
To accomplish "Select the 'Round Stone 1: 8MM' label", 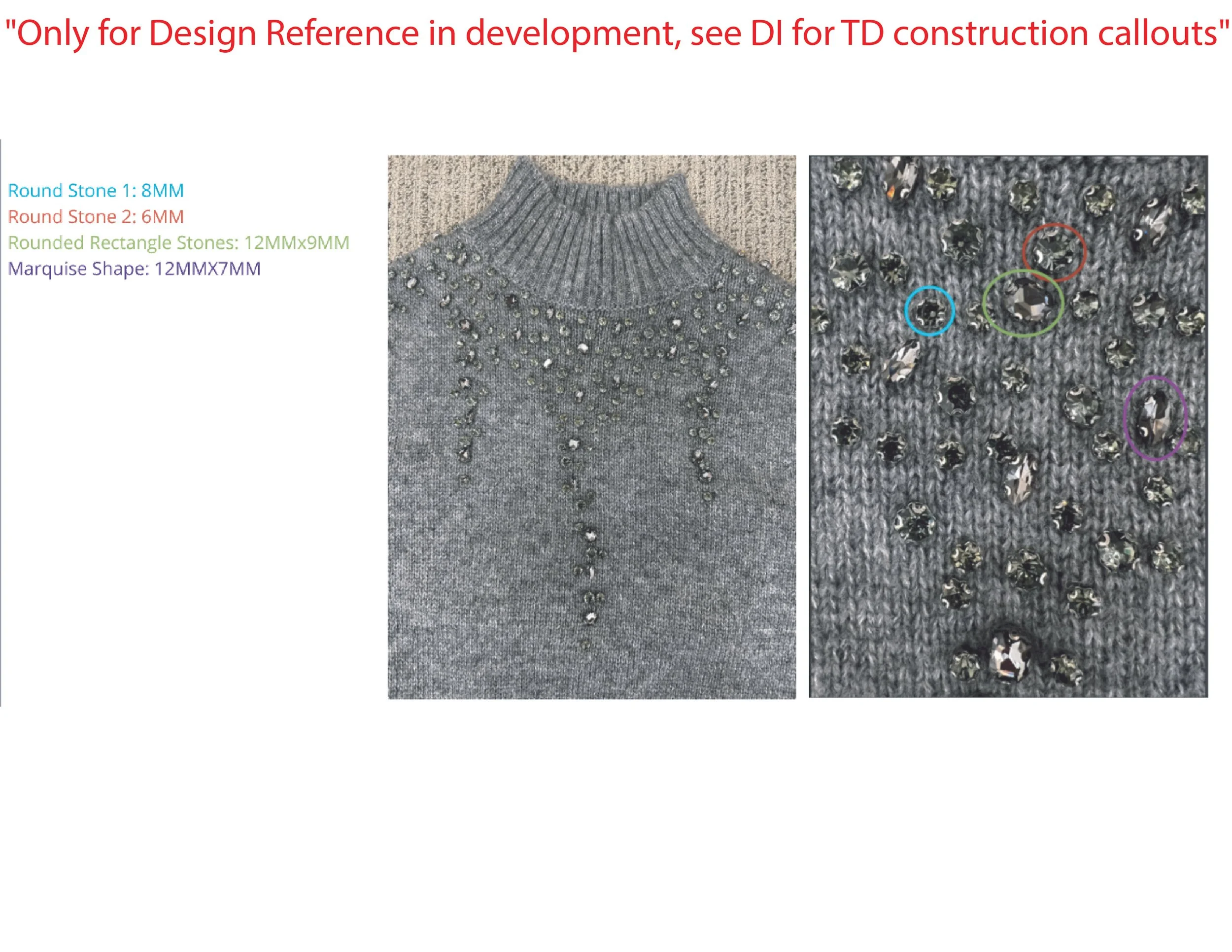I will 95,191.
